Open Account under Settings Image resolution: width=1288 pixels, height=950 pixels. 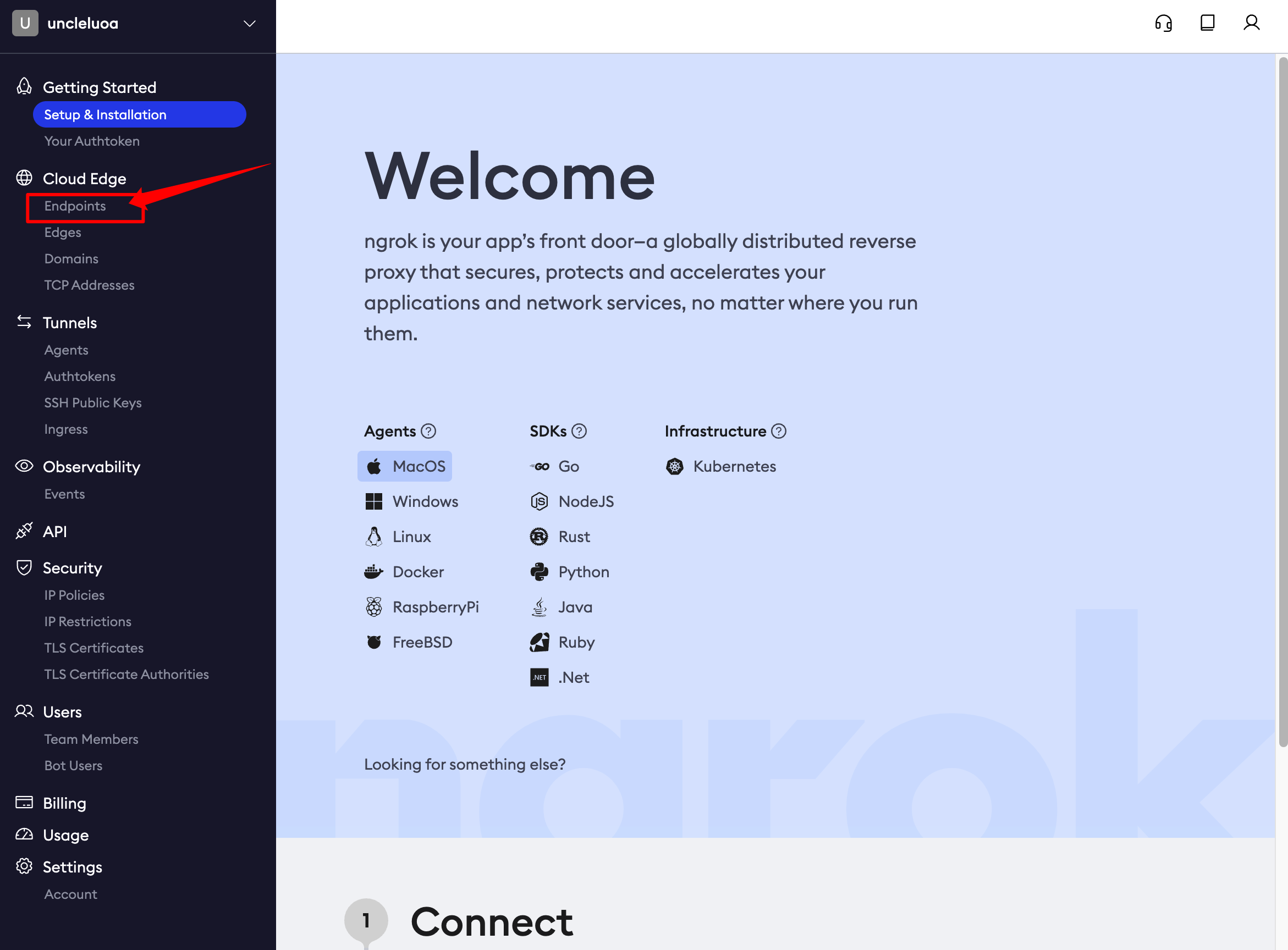click(71, 894)
